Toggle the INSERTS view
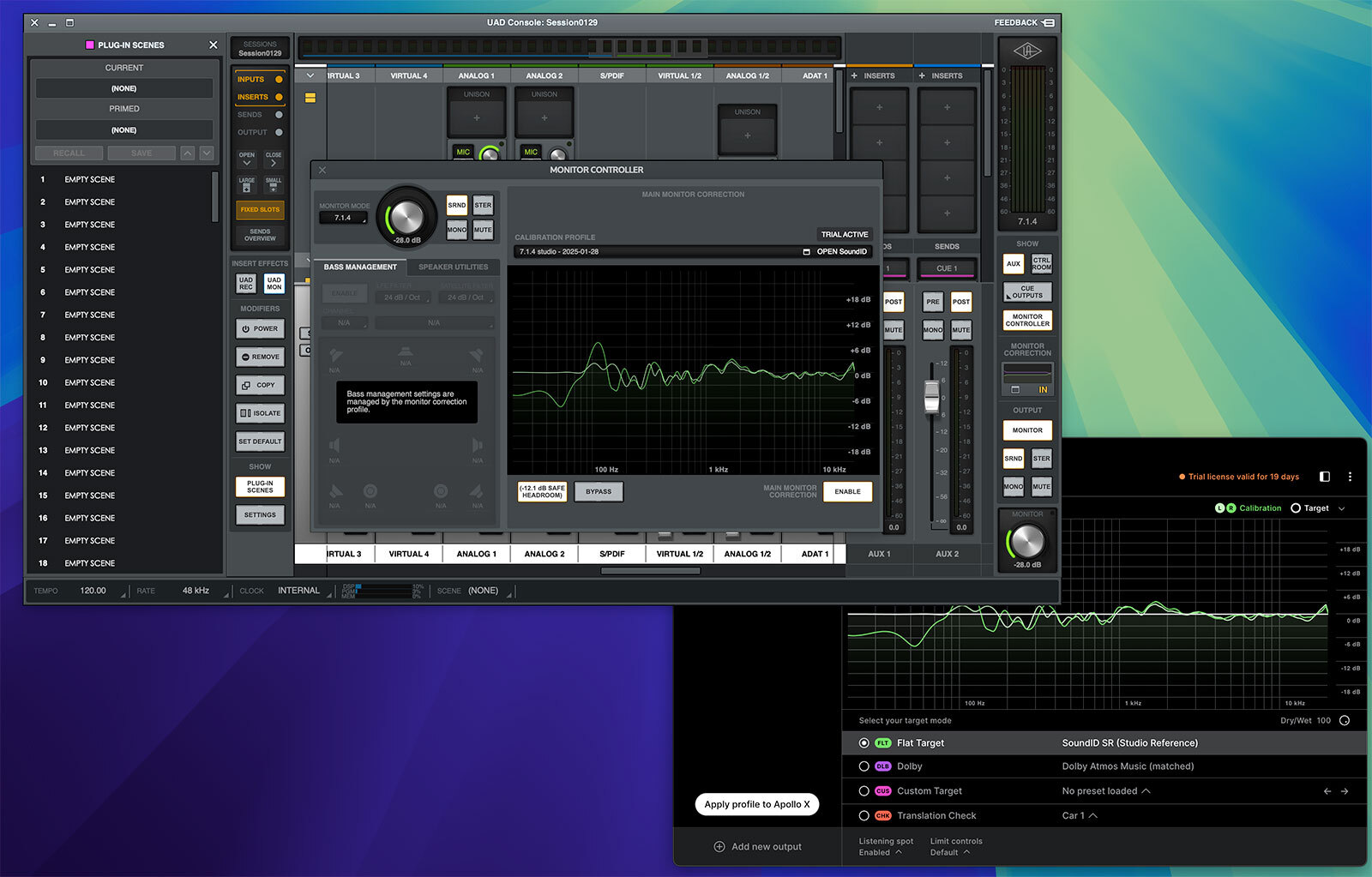The width and height of the screenshot is (1372, 877). pyautogui.click(x=260, y=97)
